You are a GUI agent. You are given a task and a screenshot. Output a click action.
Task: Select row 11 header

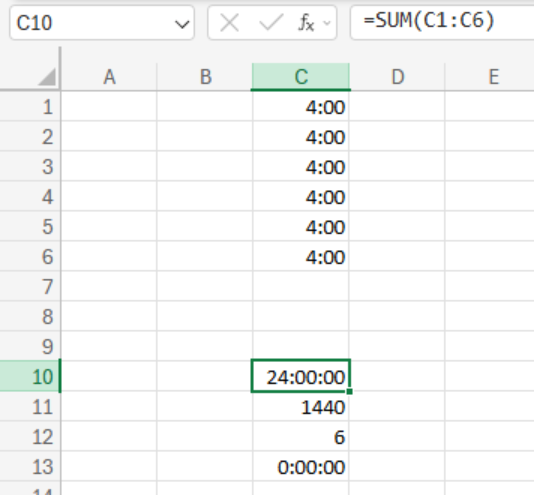point(30,406)
